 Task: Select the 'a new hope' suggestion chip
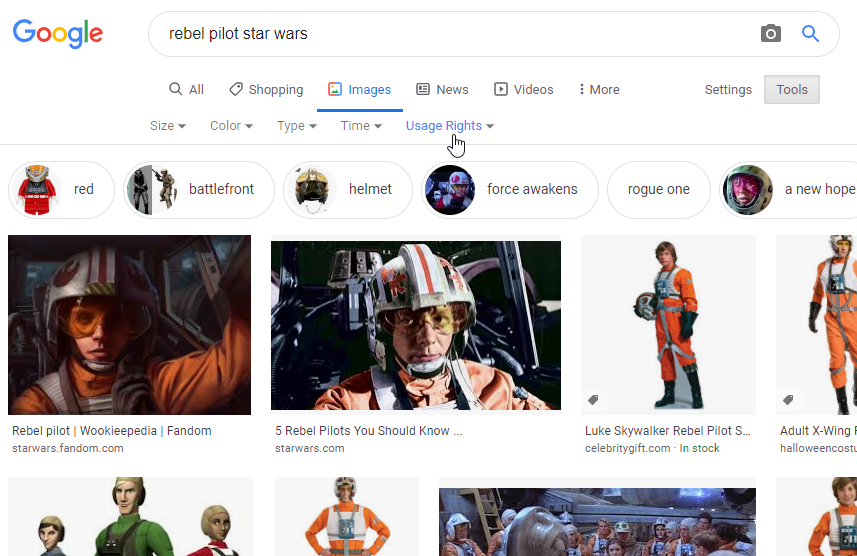pos(788,190)
